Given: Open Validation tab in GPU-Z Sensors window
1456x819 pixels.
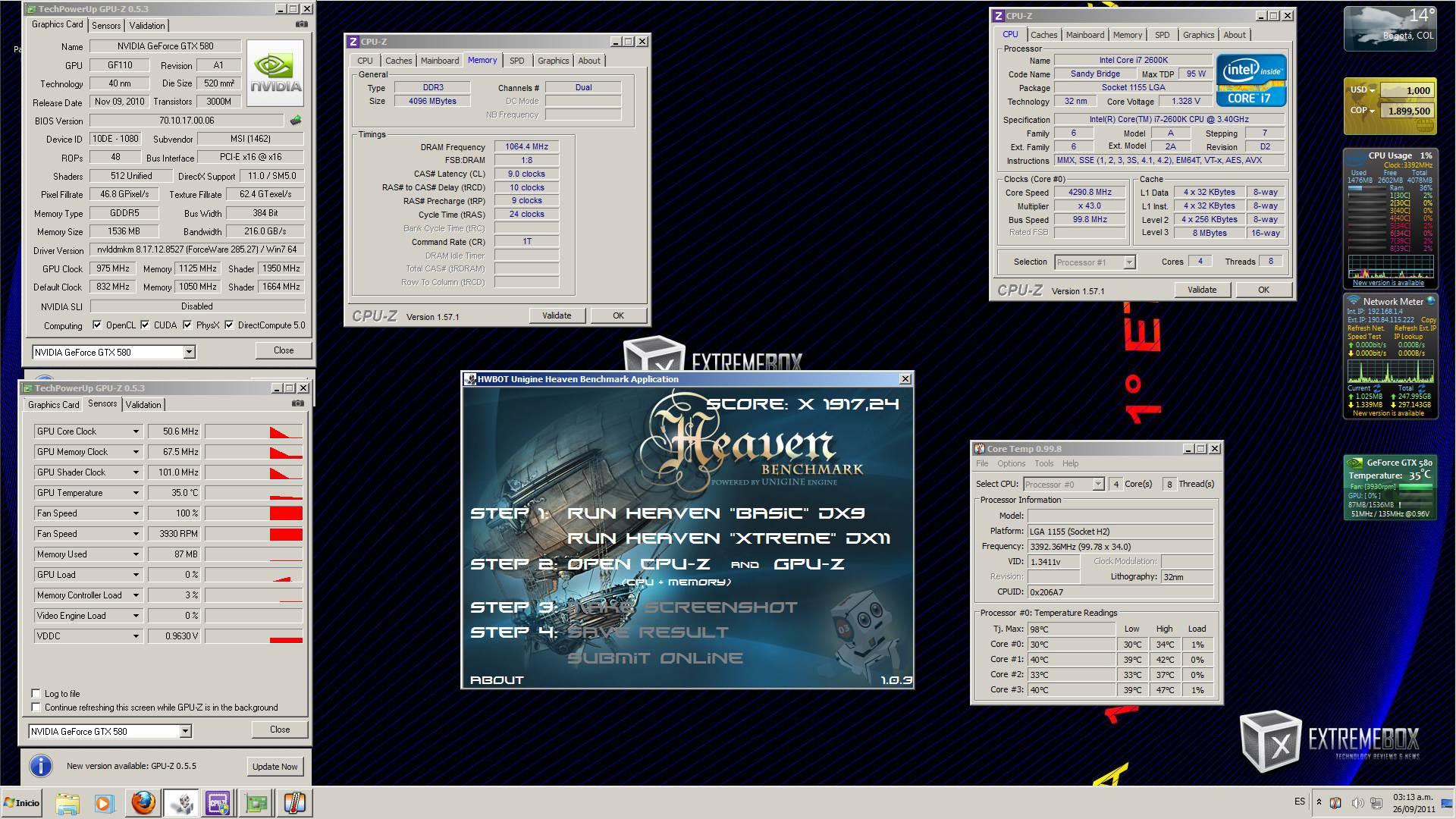Looking at the screenshot, I should (x=143, y=405).
